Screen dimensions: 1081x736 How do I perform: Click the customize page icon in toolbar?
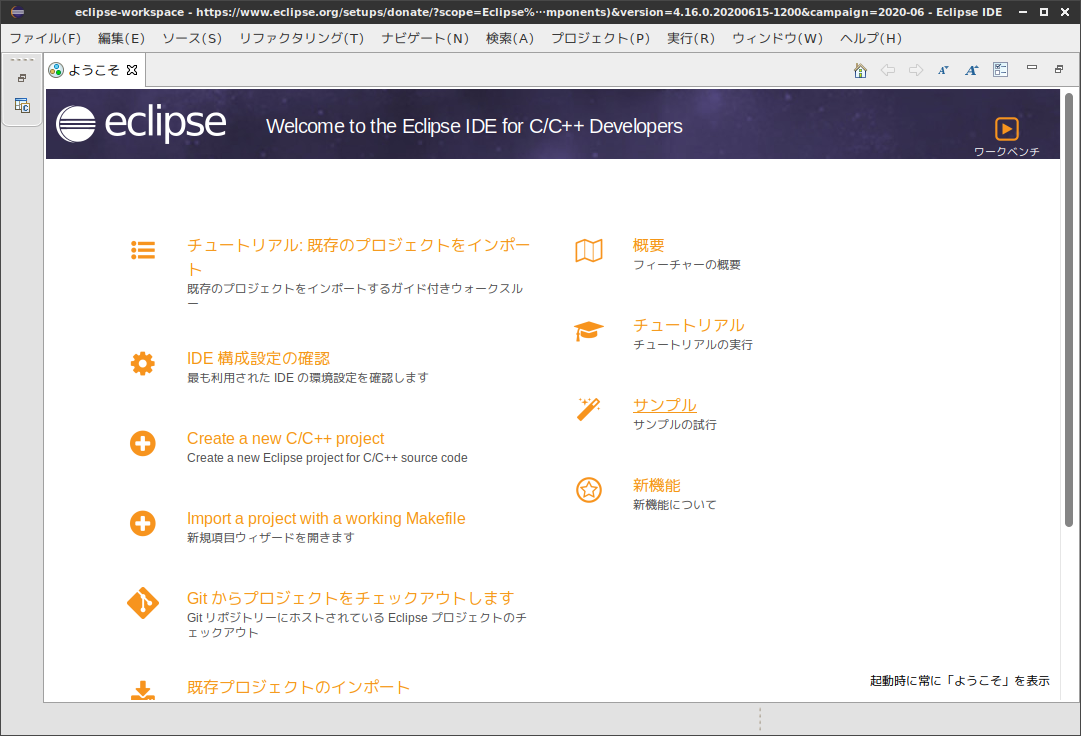pyautogui.click(x=1000, y=70)
